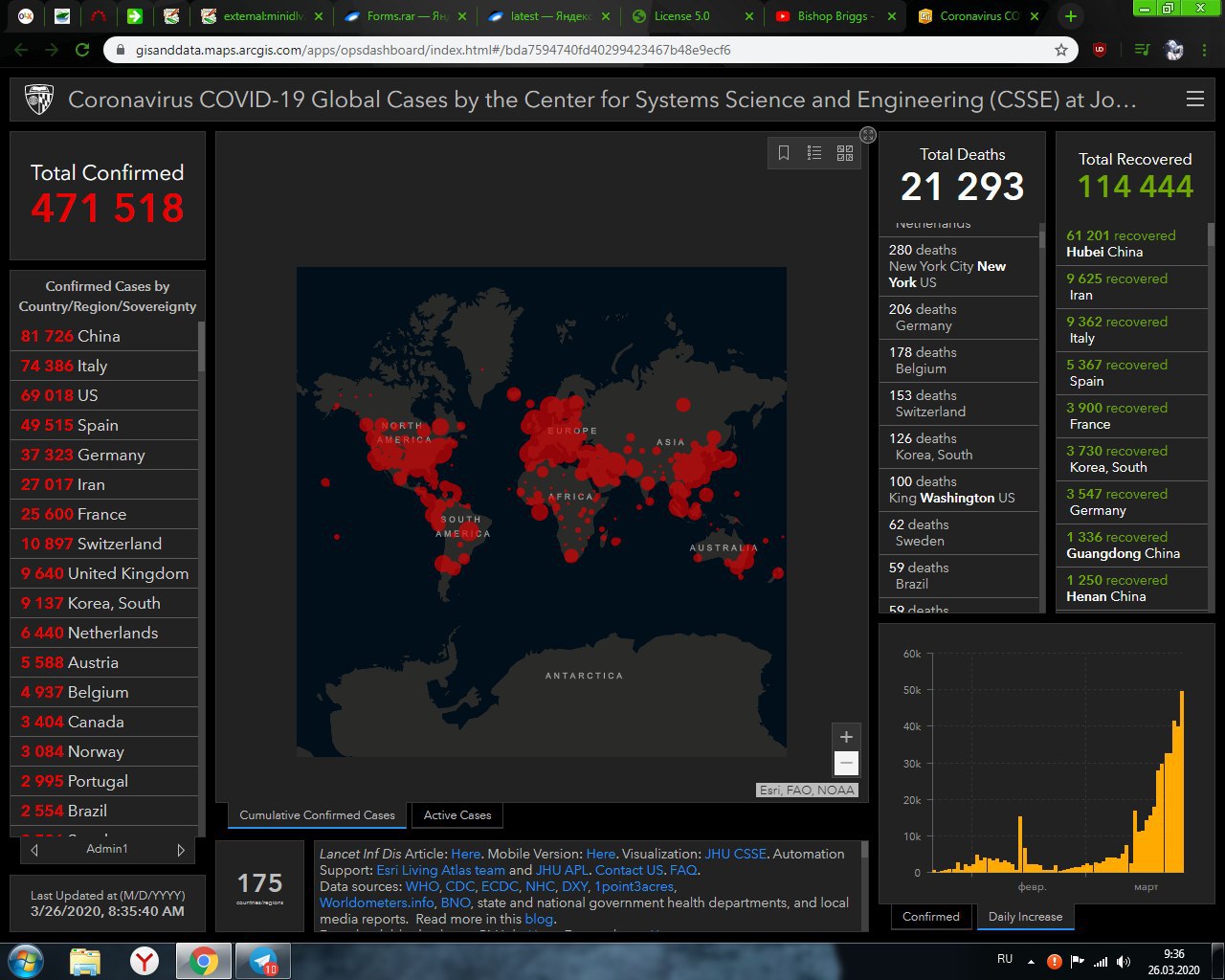The height and width of the screenshot is (980, 1225).
Task: Select 153 deaths Switzerland entry
Action: pyautogui.click(x=959, y=404)
